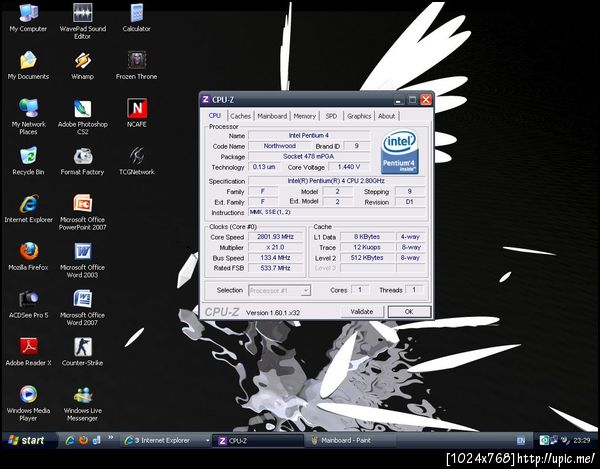Select the CPU tab
Image resolution: width=600 pixels, height=469 pixels.
(214, 116)
